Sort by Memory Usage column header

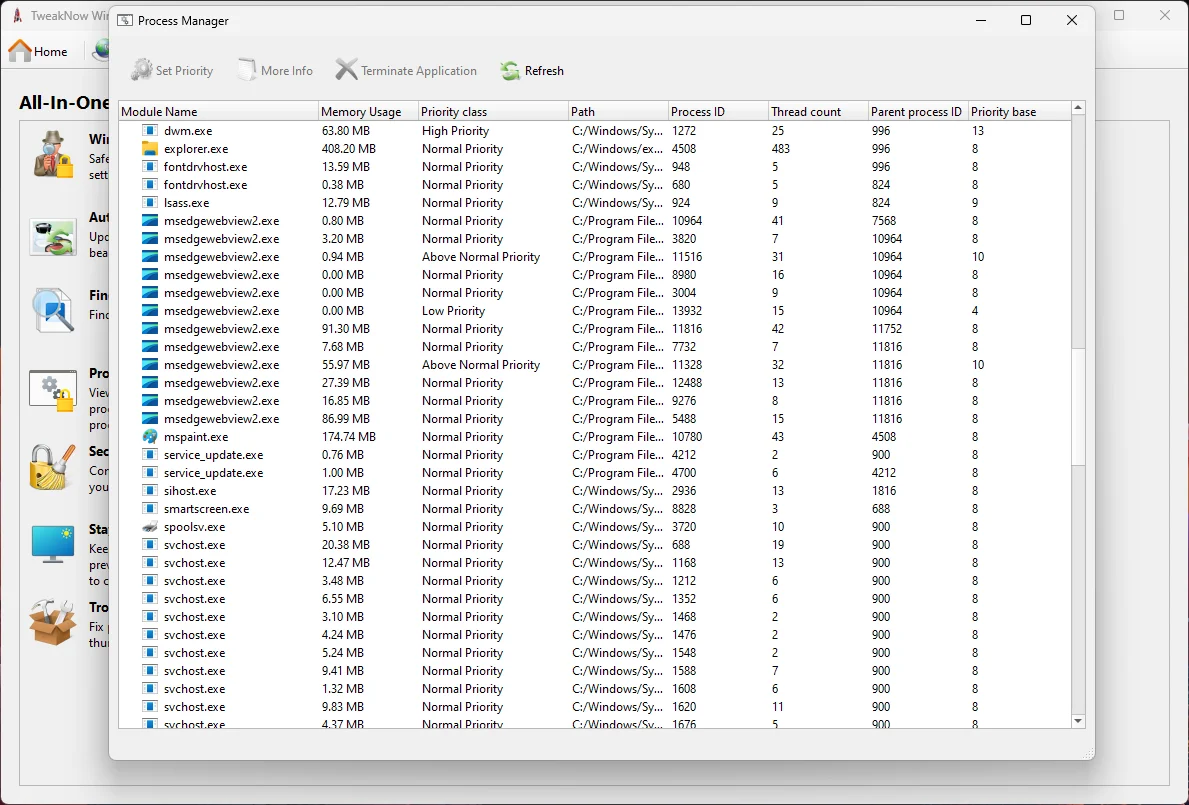click(362, 112)
